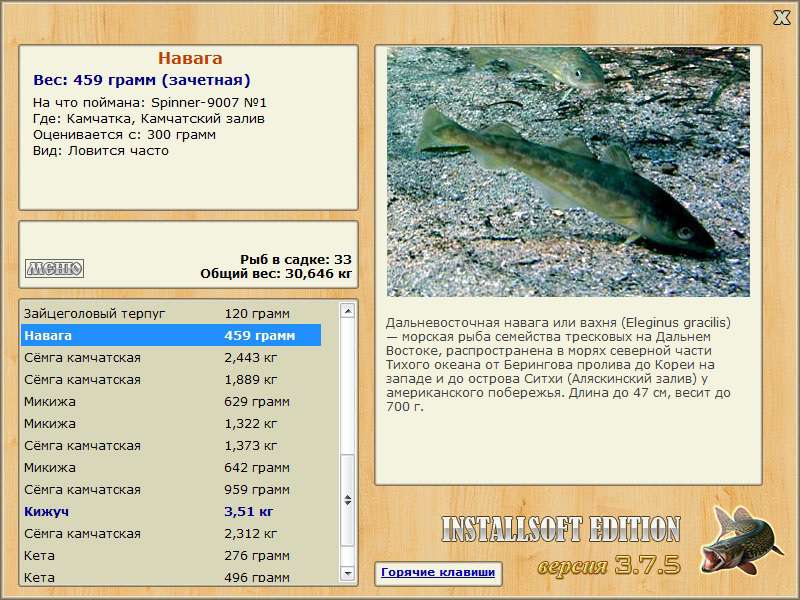Viewport: 800px width, 600px height.
Task: Click the 'Вес: 459 грамм (зачетная)' line
Action: 142,80
